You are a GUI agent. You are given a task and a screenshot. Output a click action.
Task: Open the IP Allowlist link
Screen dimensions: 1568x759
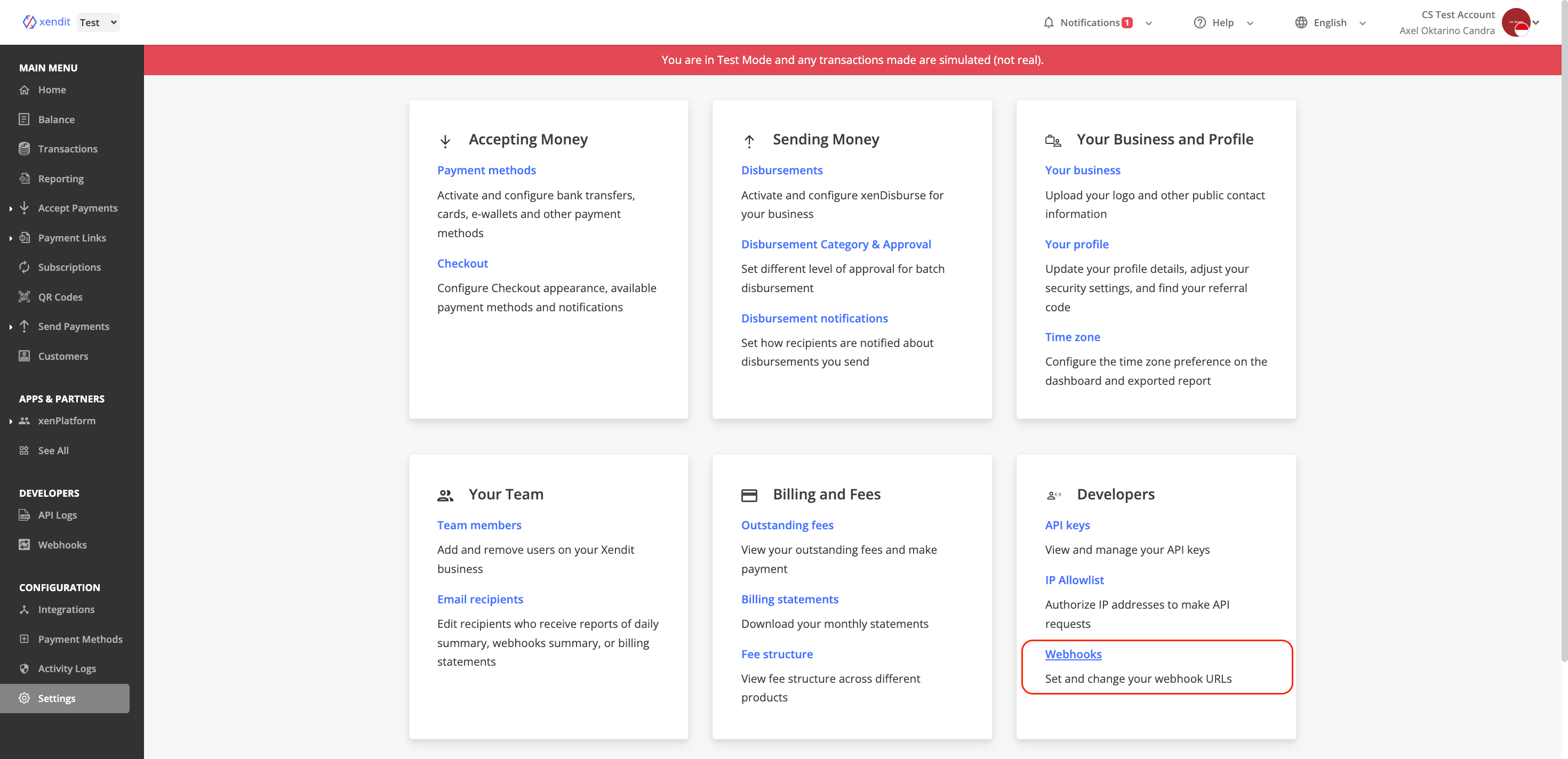1074,580
